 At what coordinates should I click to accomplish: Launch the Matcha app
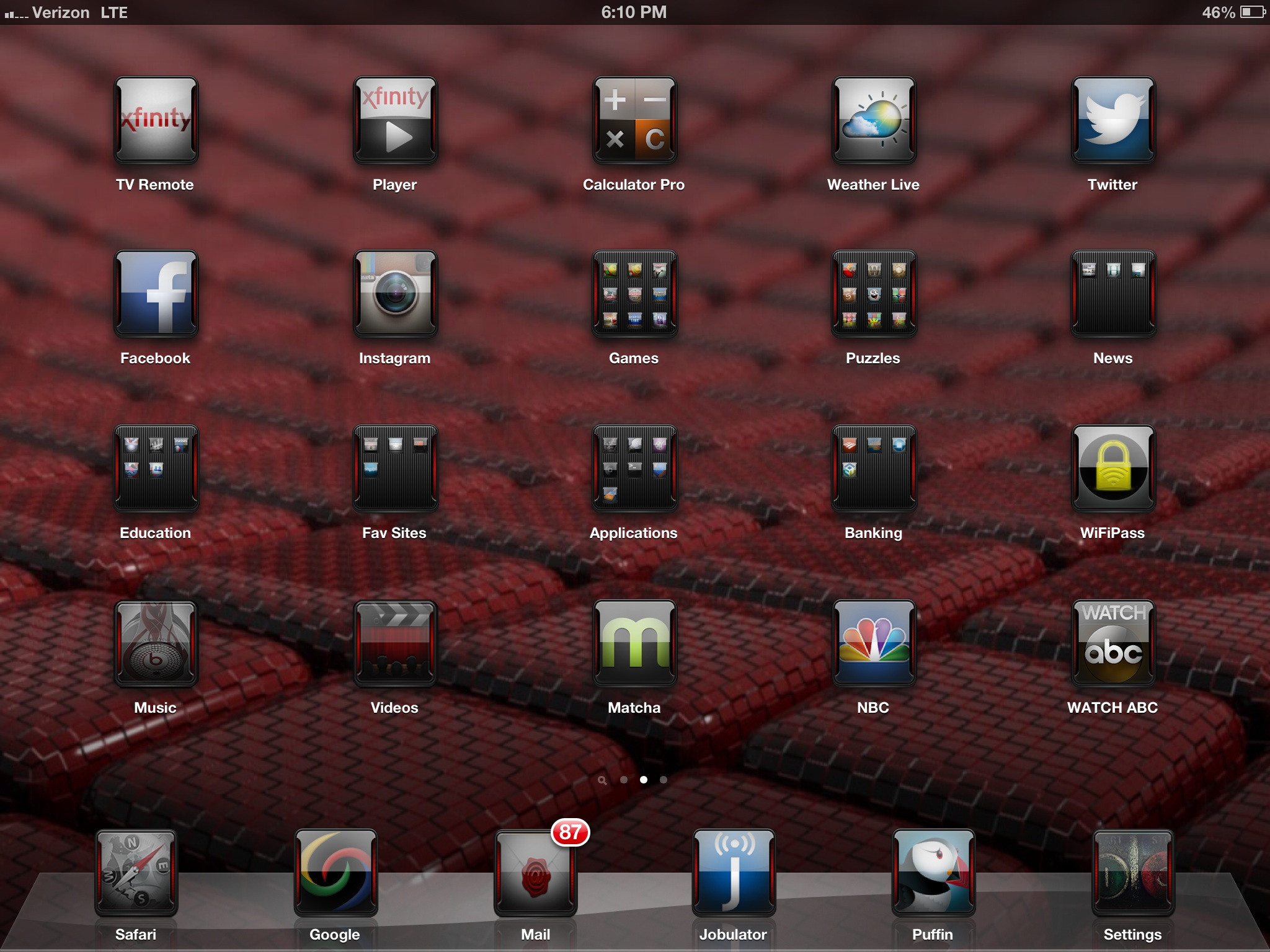point(634,643)
